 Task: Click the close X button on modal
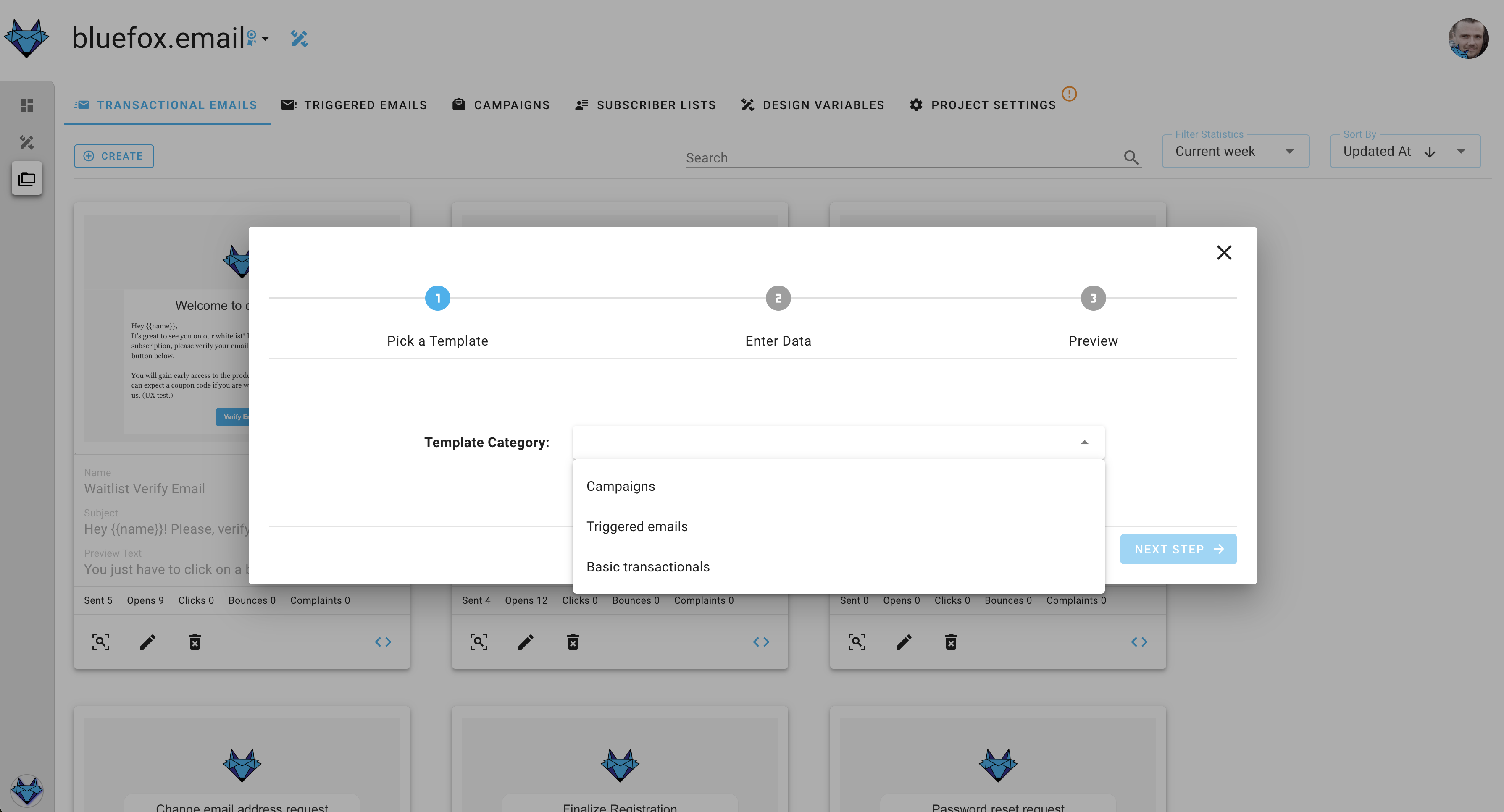1224,252
